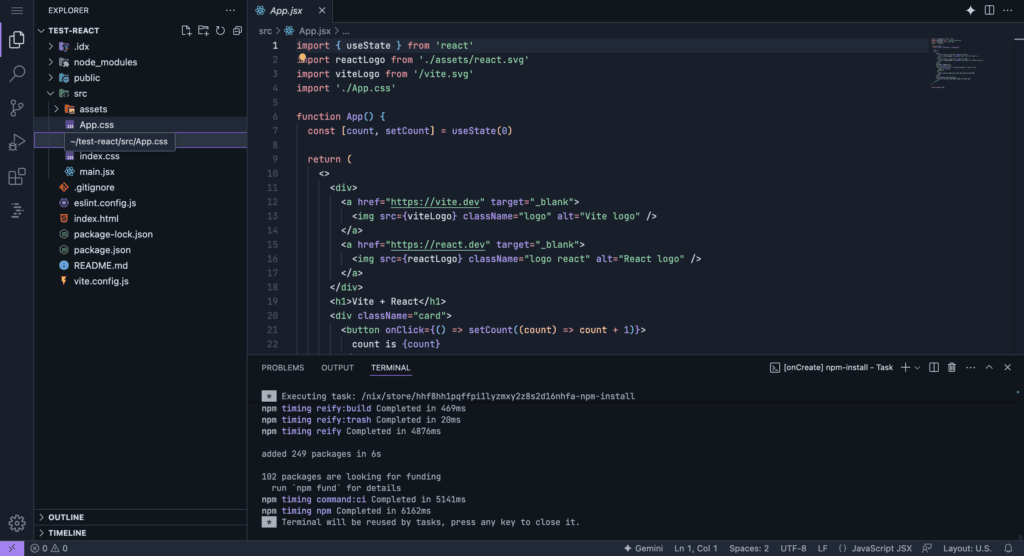The width and height of the screenshot is (1024, 556).
Task: Open the Source Control view
Action: tap(17, 108)
